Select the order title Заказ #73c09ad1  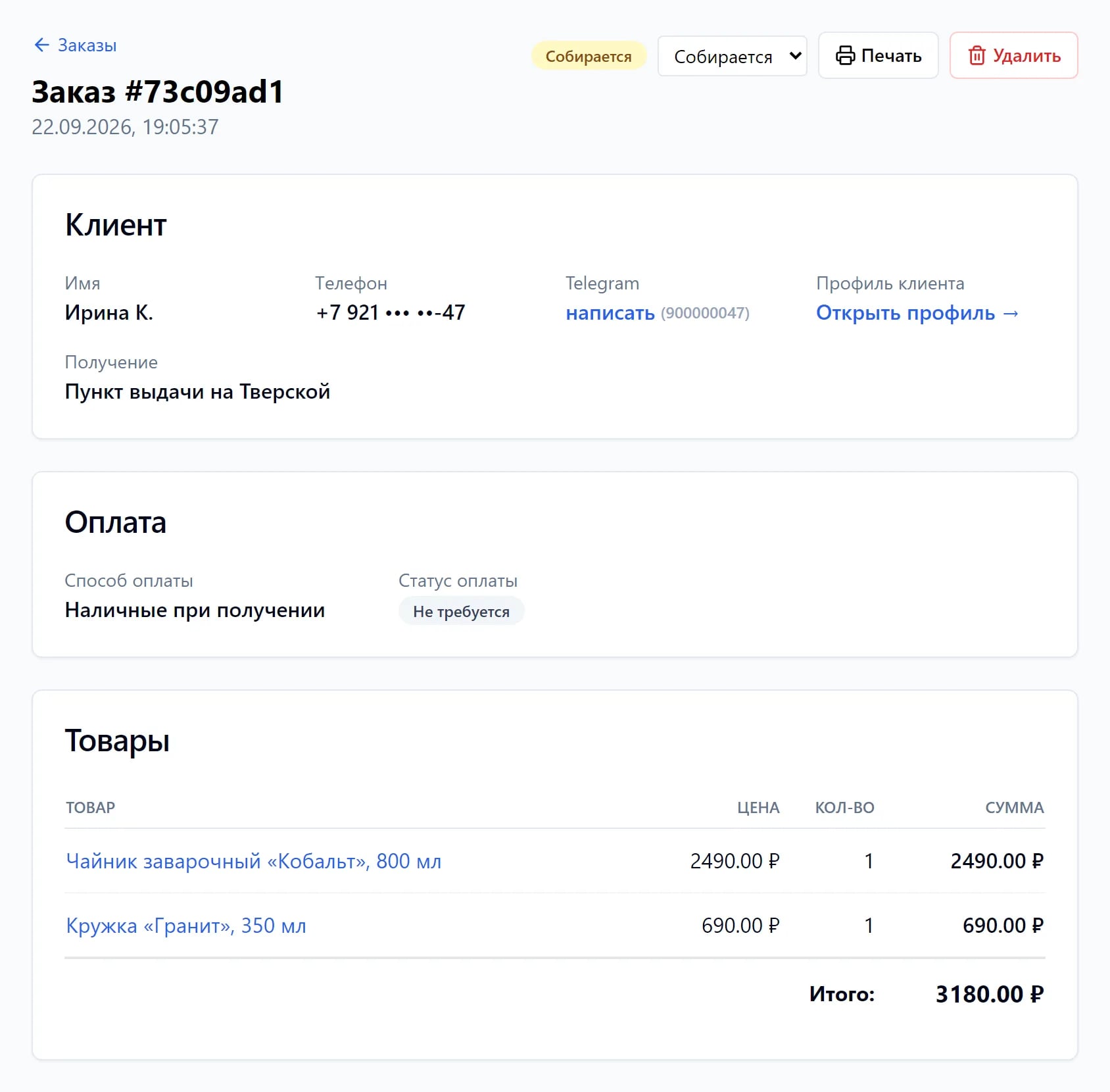click(x=158, y=92)
